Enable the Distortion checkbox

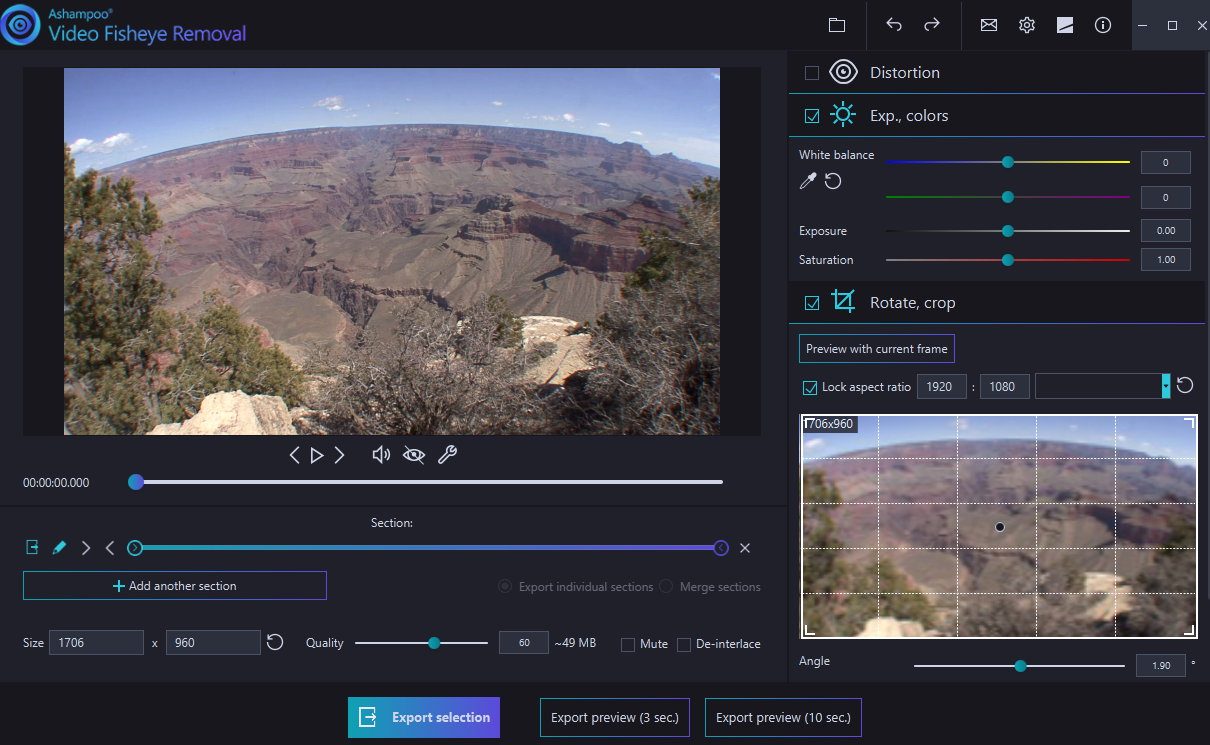tap(812, 73)
